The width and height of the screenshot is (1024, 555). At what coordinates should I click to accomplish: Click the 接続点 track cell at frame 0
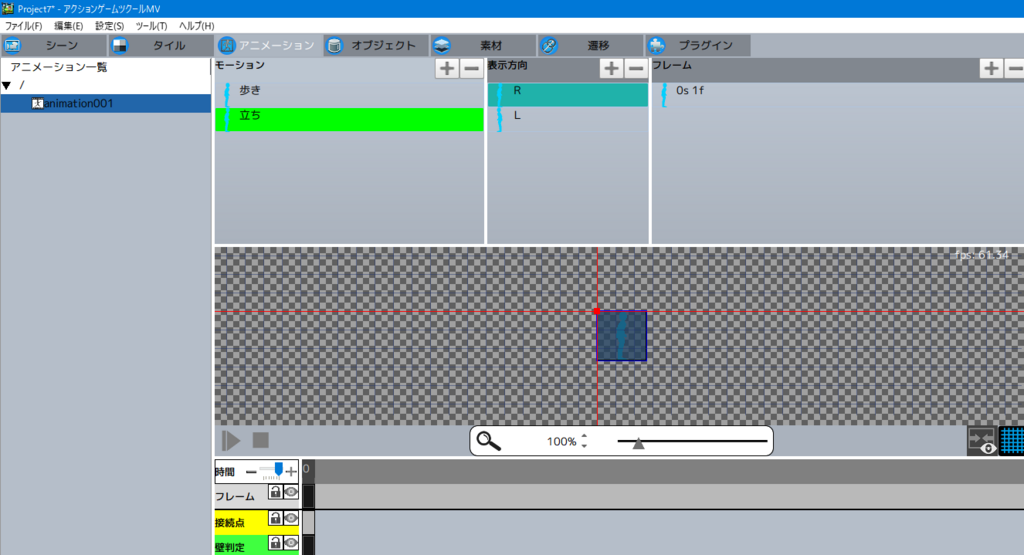click(308, 522)
